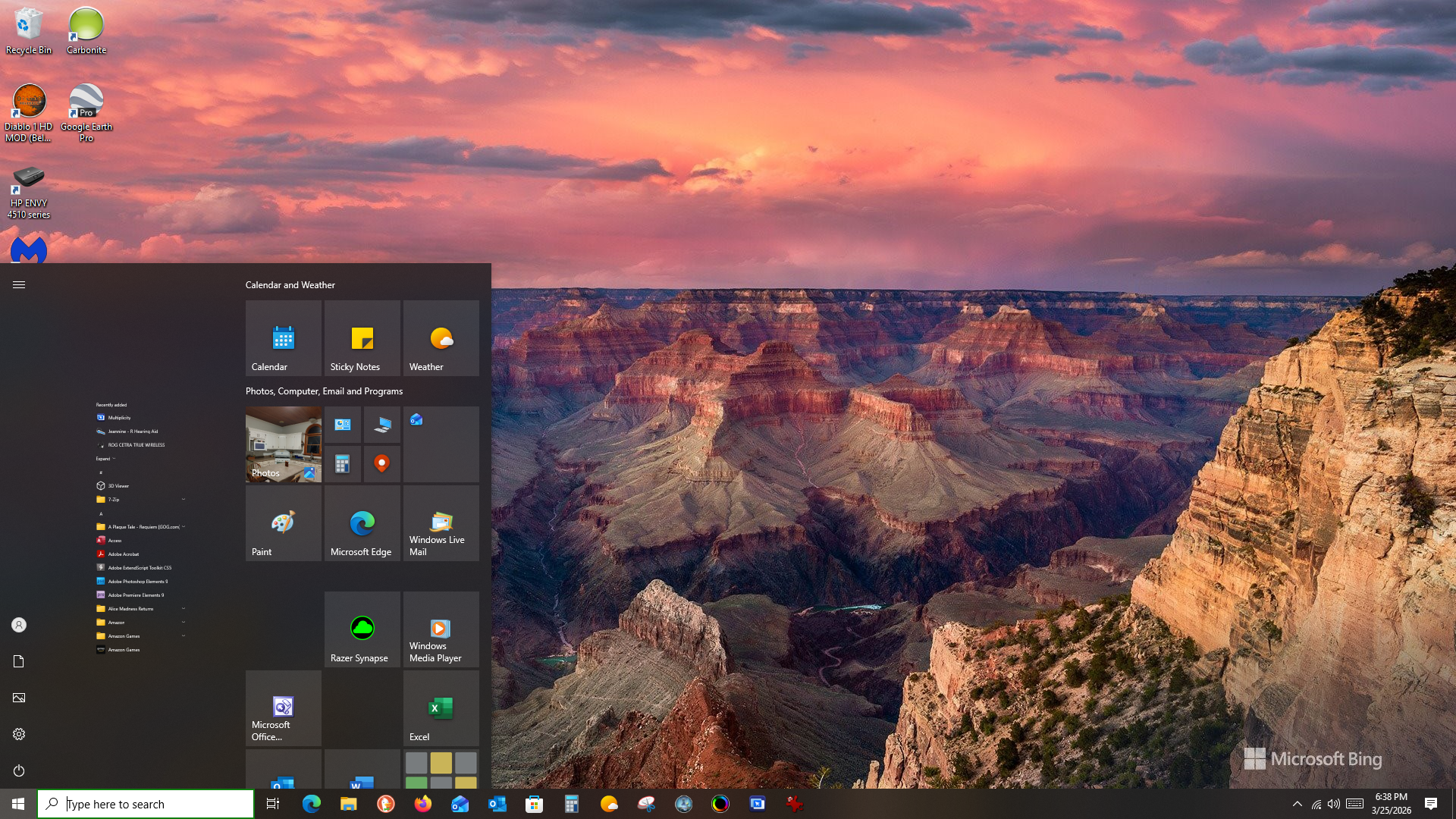Image resolution: width=1456 pixels, height=819 pixels.
Task: Toggle Task View on the taskbar
Action: point(272,803)
